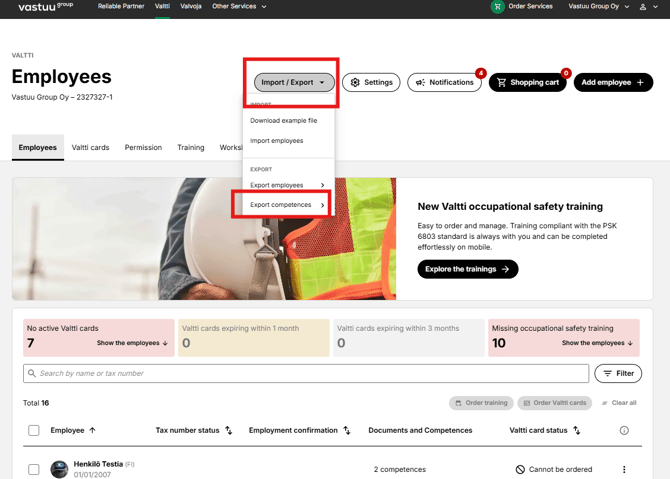
Task: Expand the Vastuu Group Oy account dropdown
Action: pyautogui.click(x=598, y=6)
